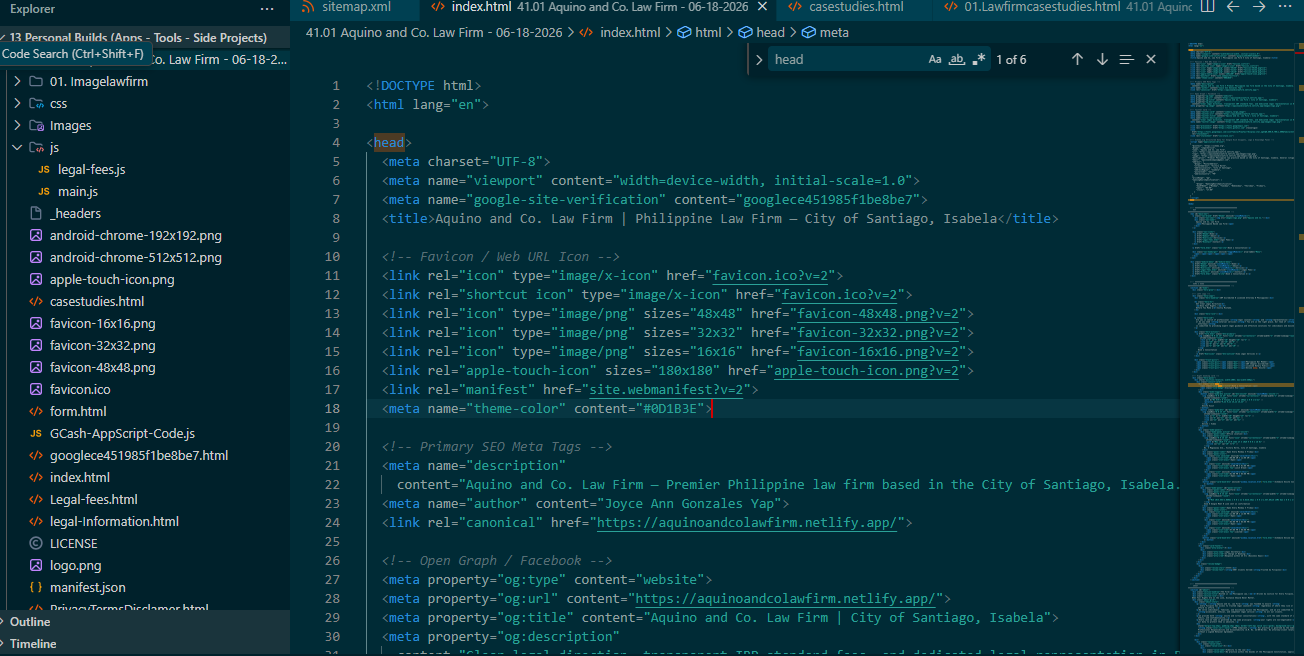The width and height of the screenshot is (1304, 656).
Task: Toggle Match Case in the find widget
Action: click(x=935, y=59)
